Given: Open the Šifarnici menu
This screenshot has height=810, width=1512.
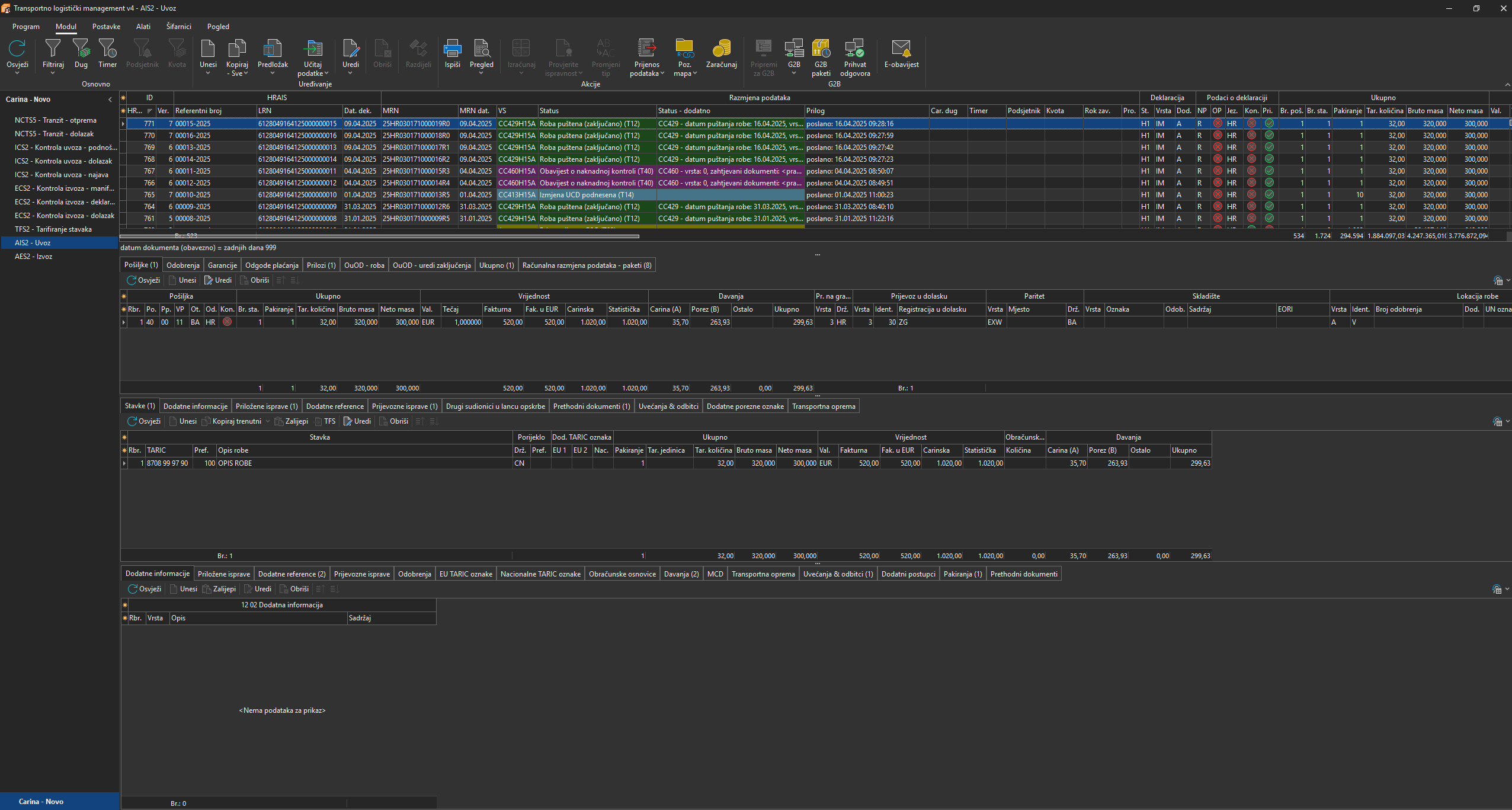Looking at the screenshot, I should [179, 27].
